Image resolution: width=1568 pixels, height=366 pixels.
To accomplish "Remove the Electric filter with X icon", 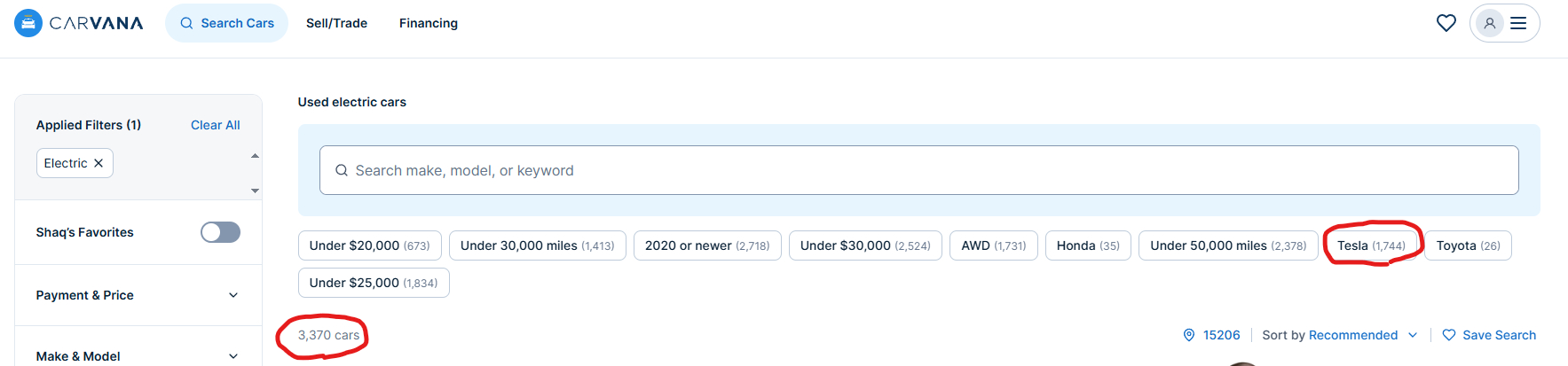I will click(98, 163).
